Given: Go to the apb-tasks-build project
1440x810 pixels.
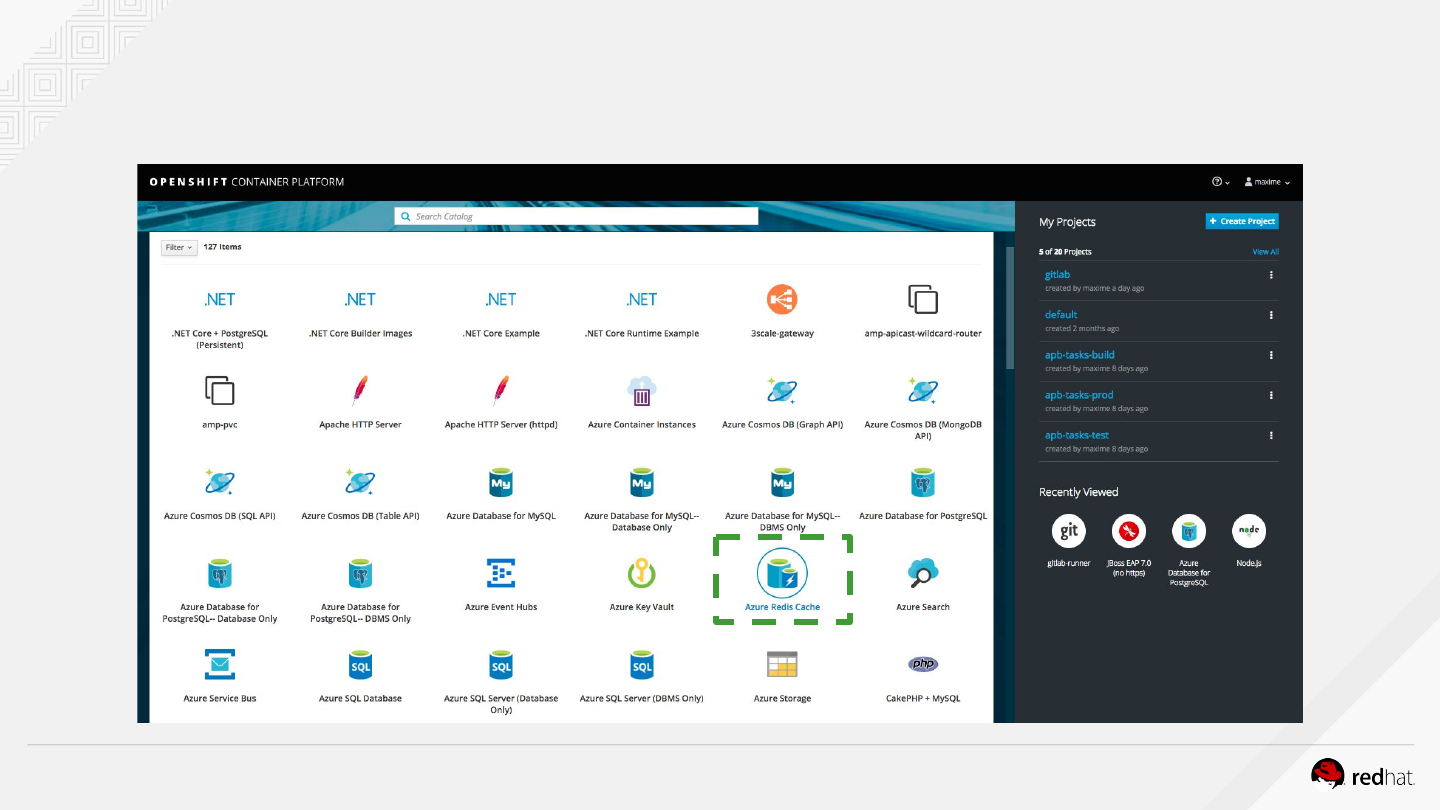Looking at the screenshot, I should coord(1079,355).
